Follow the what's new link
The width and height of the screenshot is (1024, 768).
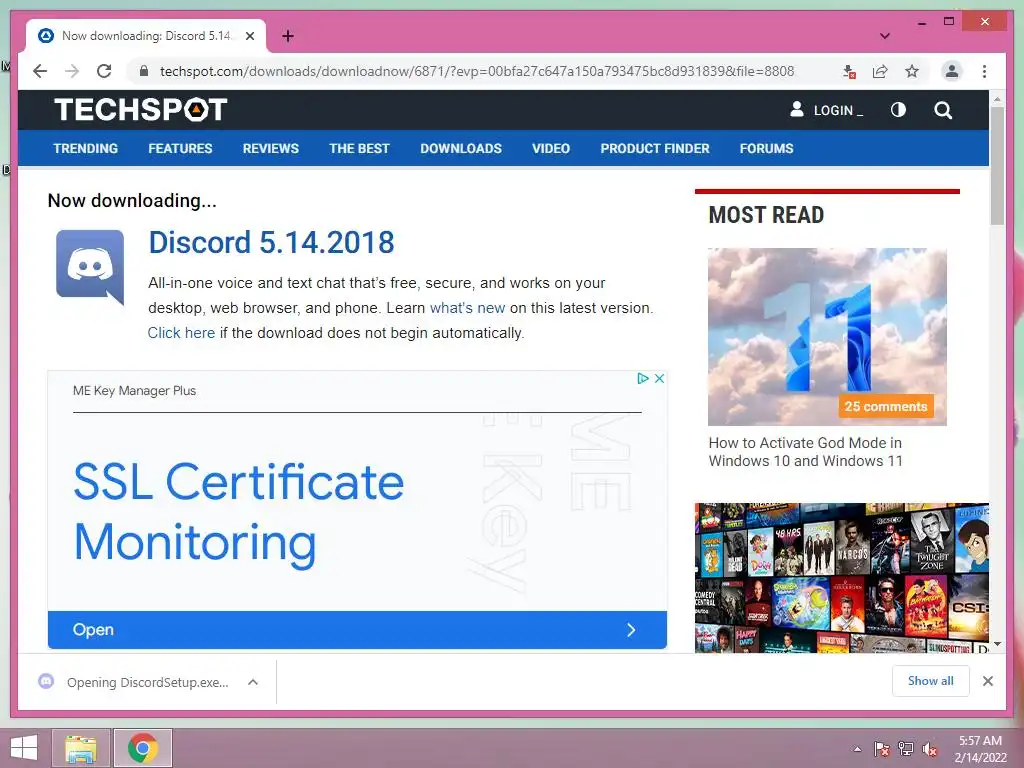tap(467, 308)
